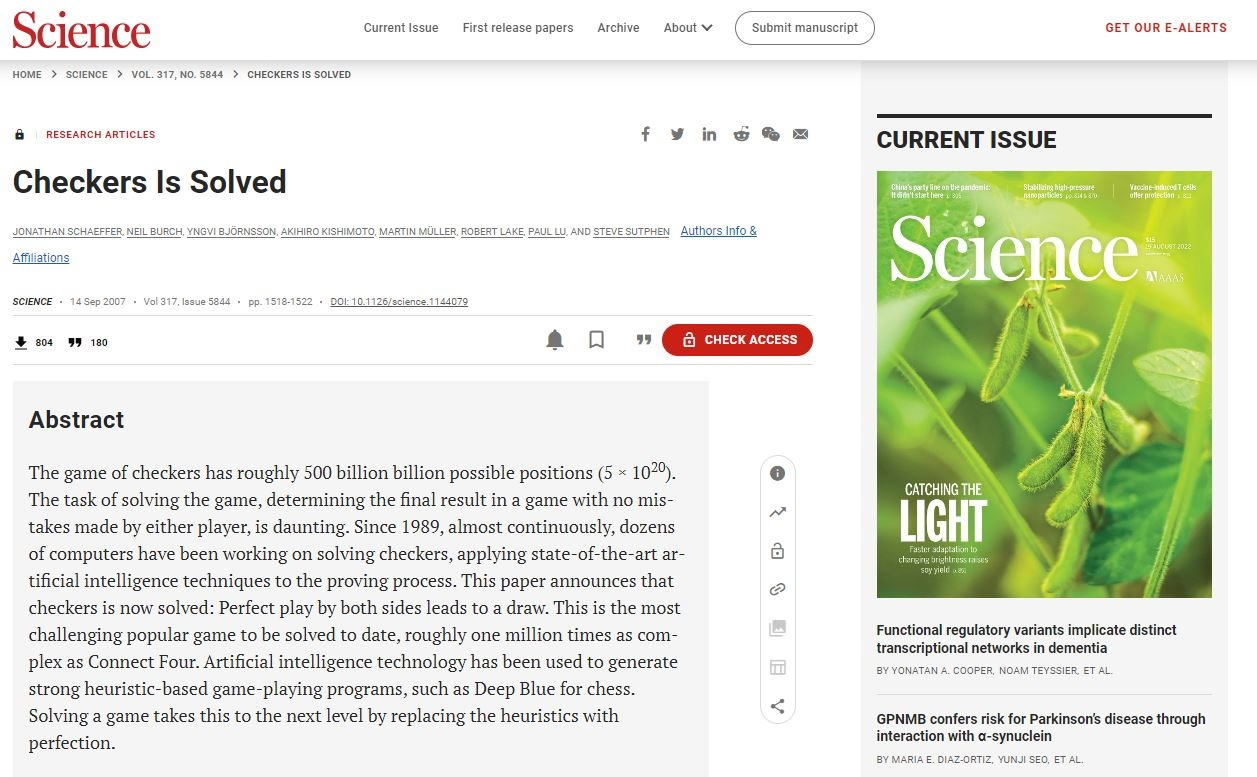Click the red Check Access button
Screen dimensions: 1257x777
pyautogui.click(x=737, y=340)
